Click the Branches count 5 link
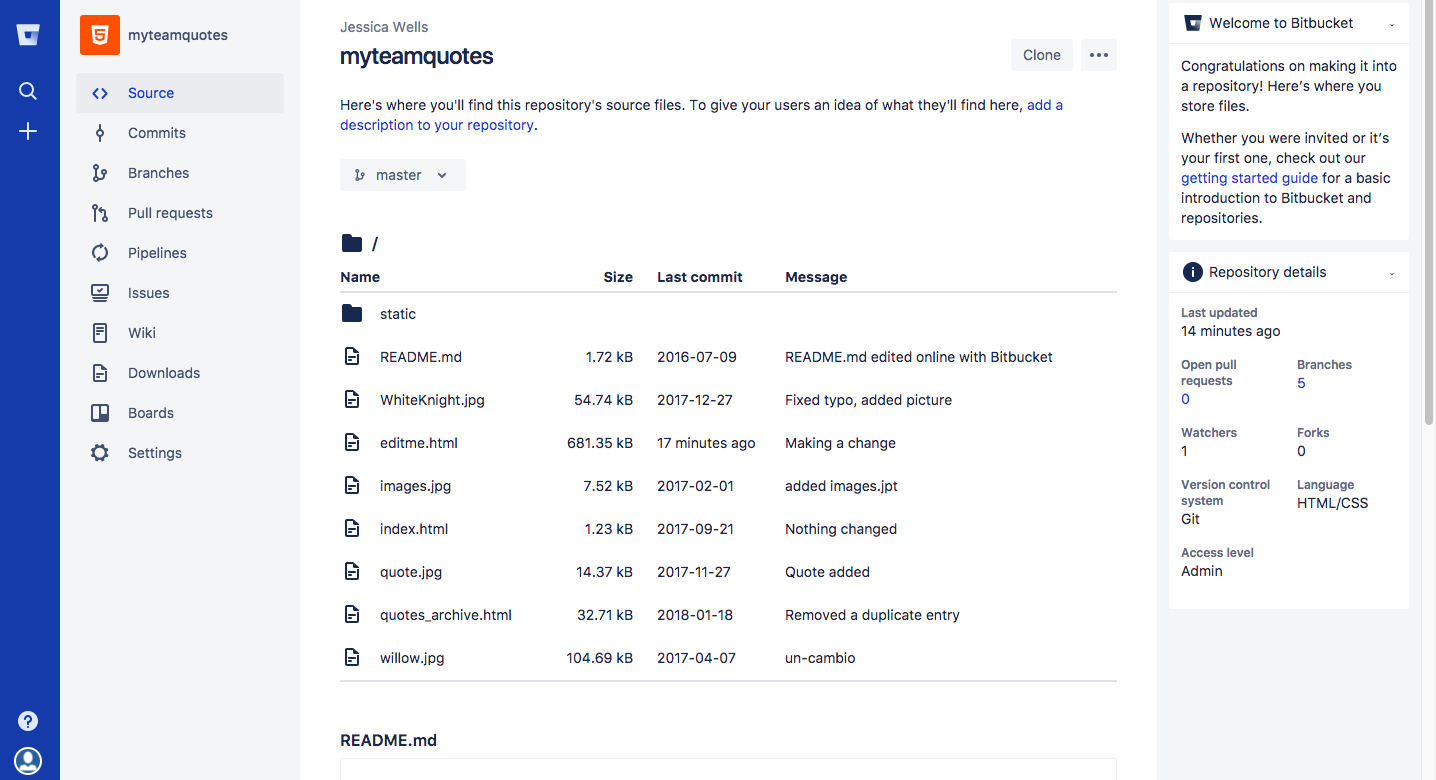 [x=1301, y=383]
